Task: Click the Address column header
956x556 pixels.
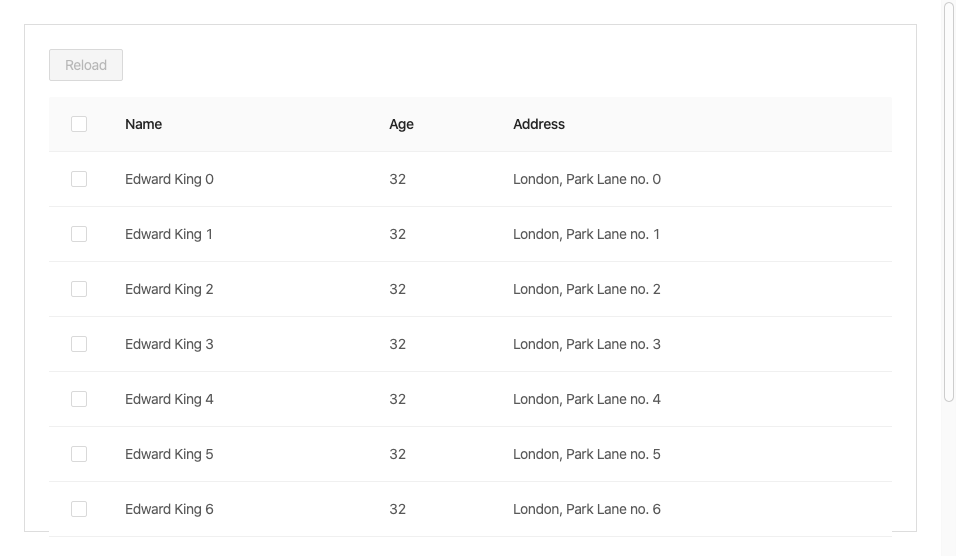Action: (x=539, y=124)
